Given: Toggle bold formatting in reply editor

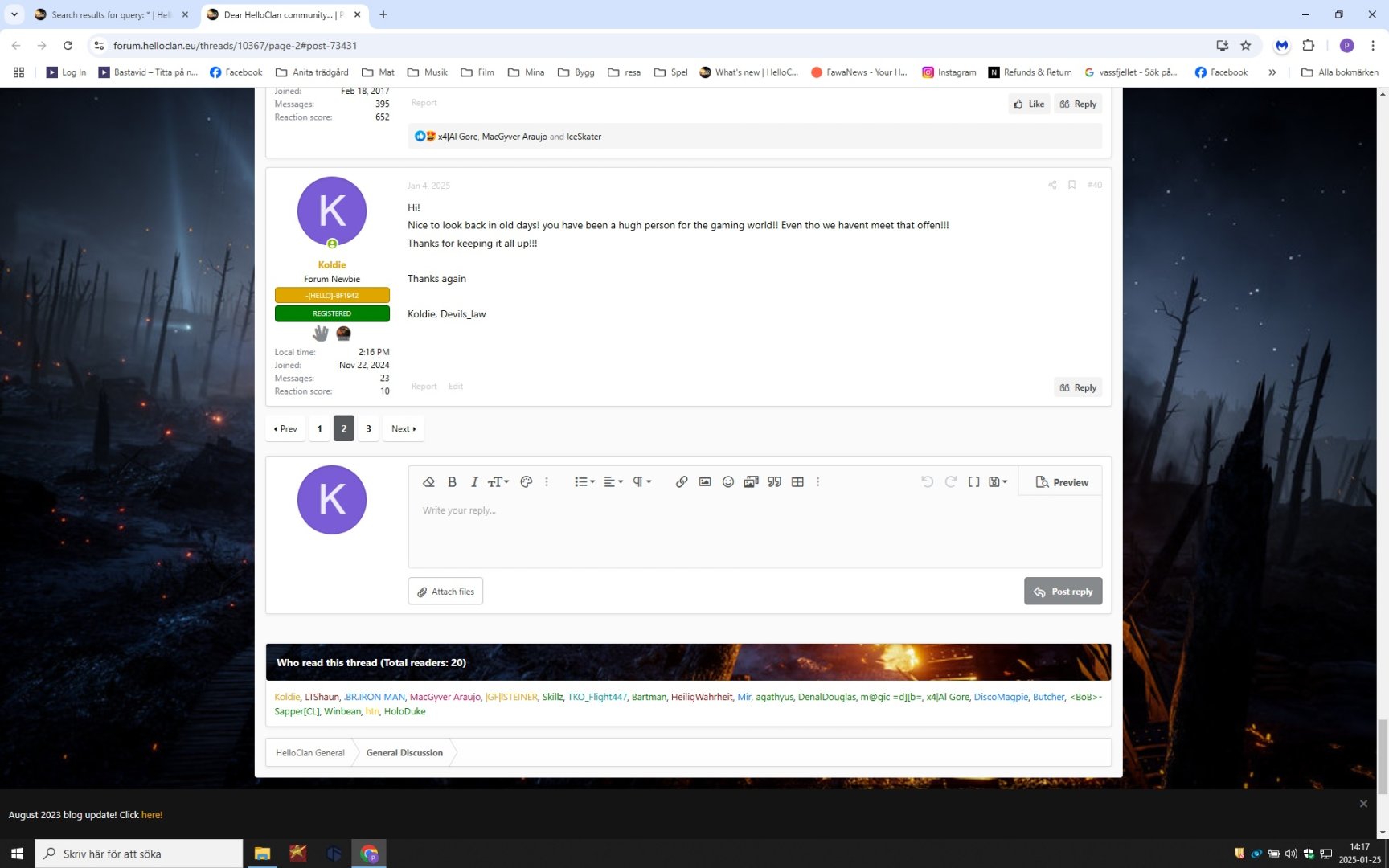Looking at the screenshot, I should pyautogui.click(x=452, y=482).
